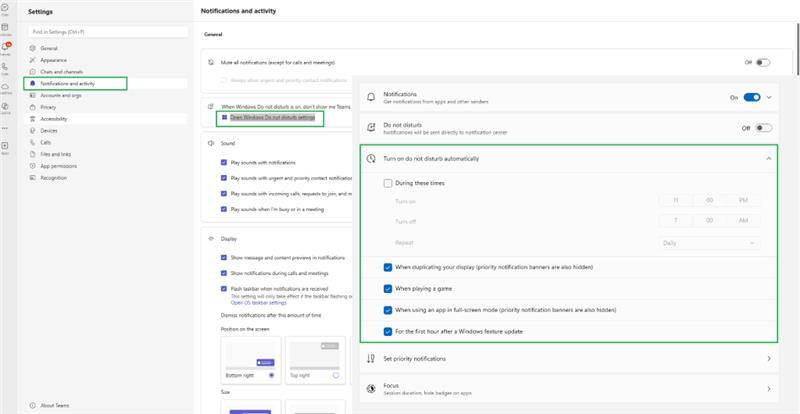Uncheck Show message and content previews
Screen dimensions: 800x414
(x=223, y=258)
